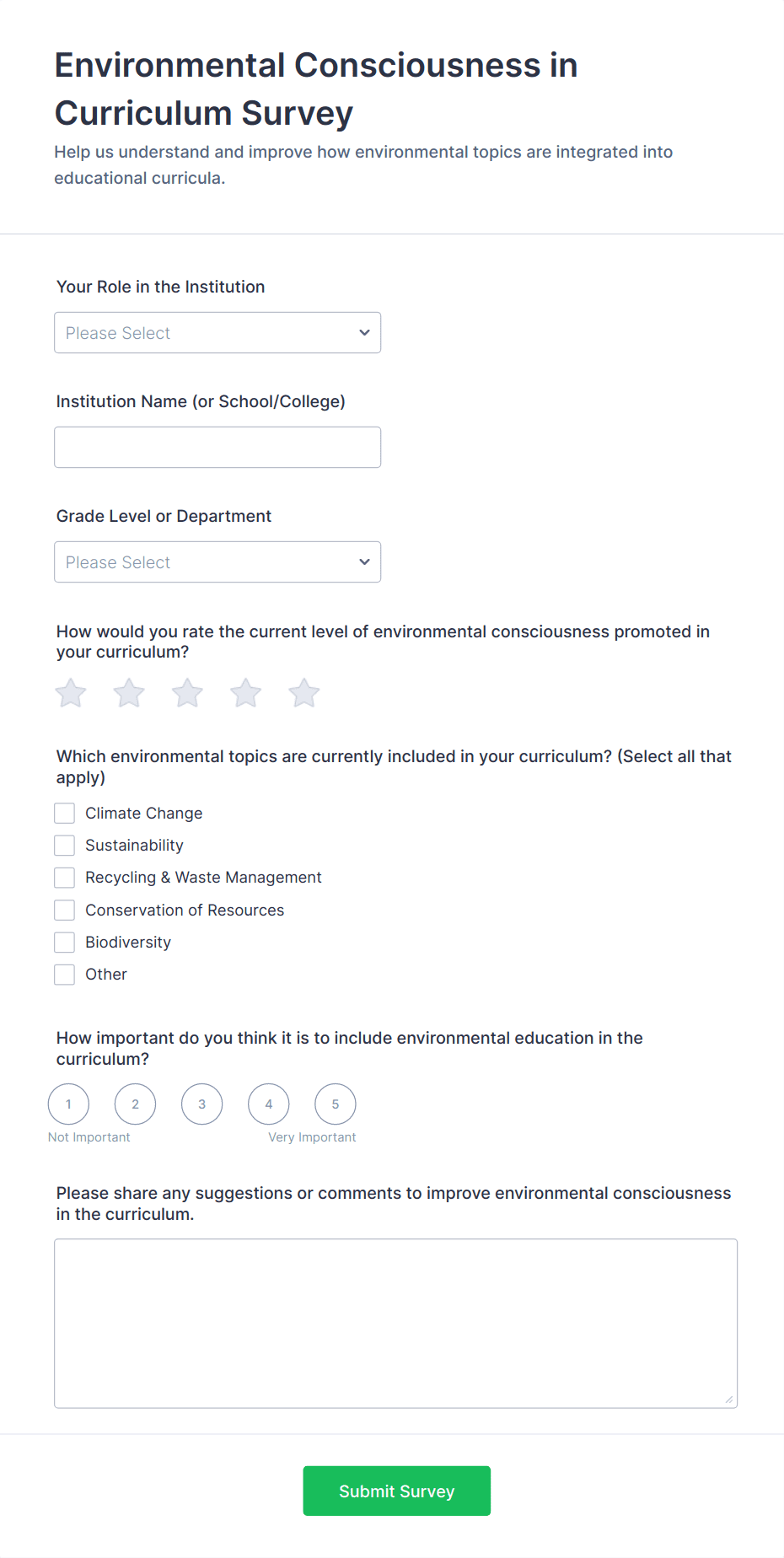Open the role dropdown chevron arrow
This screenshot has height=1558, width=784.
[363, 332]
